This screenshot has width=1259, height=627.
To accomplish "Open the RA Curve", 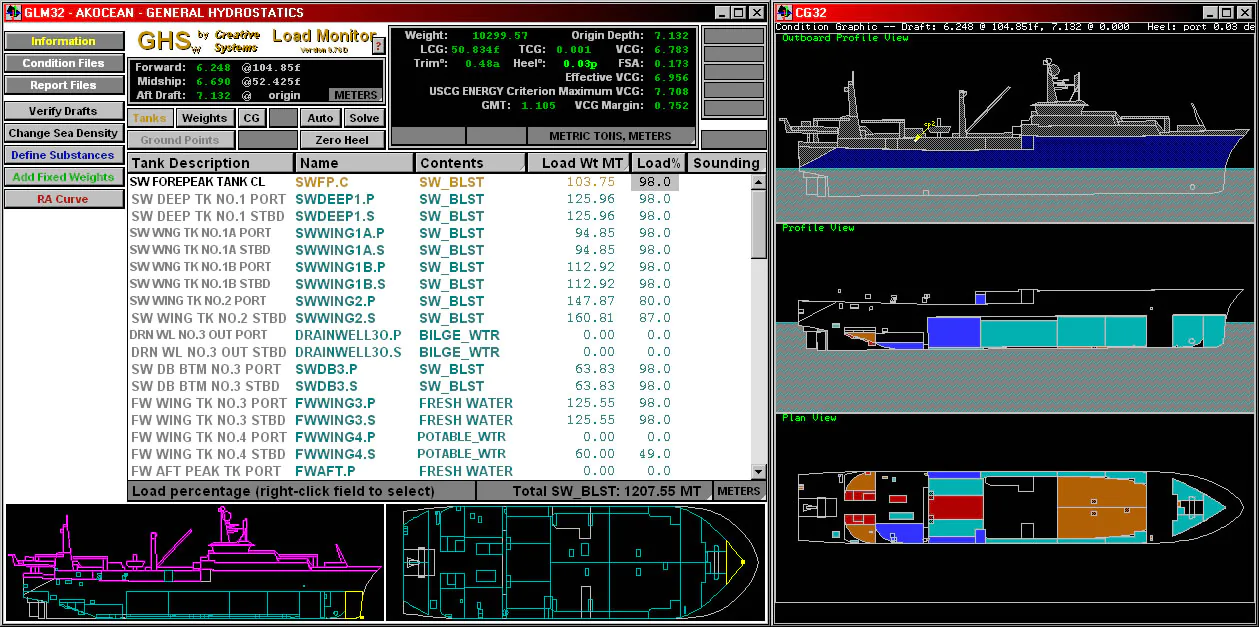I will pos(63,199).
